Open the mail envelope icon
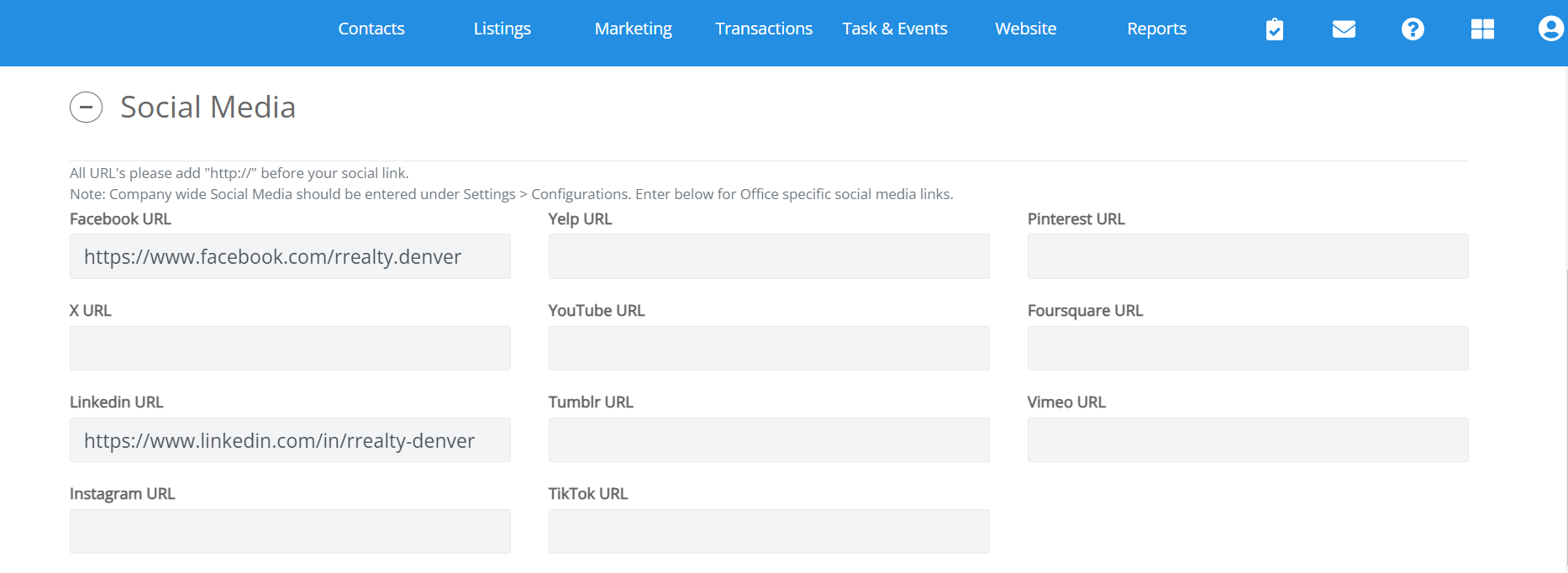The height and width of the screenshot is (573, 1568). (1344, 29)
